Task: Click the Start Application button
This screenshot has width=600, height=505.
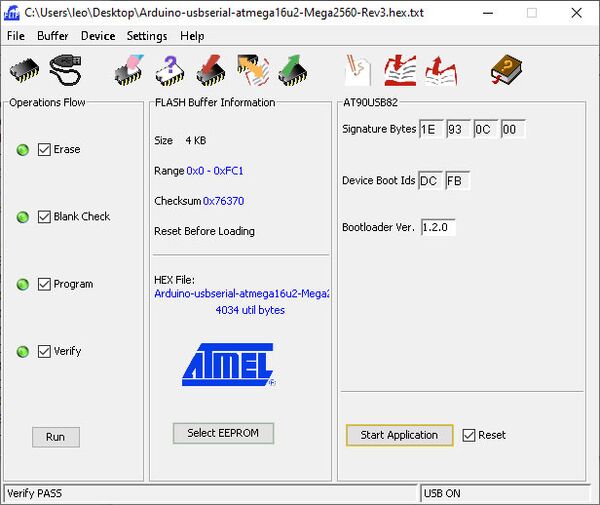Action: click(x=399, y=435)
